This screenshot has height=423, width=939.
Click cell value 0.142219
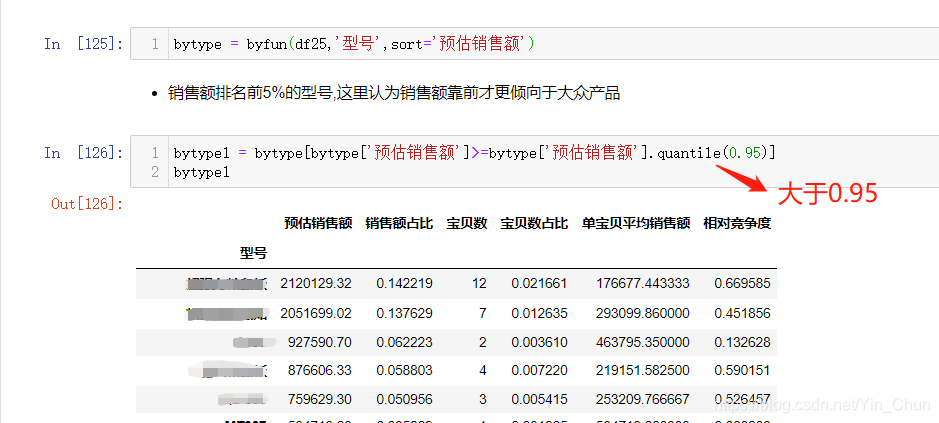[404, 283]
